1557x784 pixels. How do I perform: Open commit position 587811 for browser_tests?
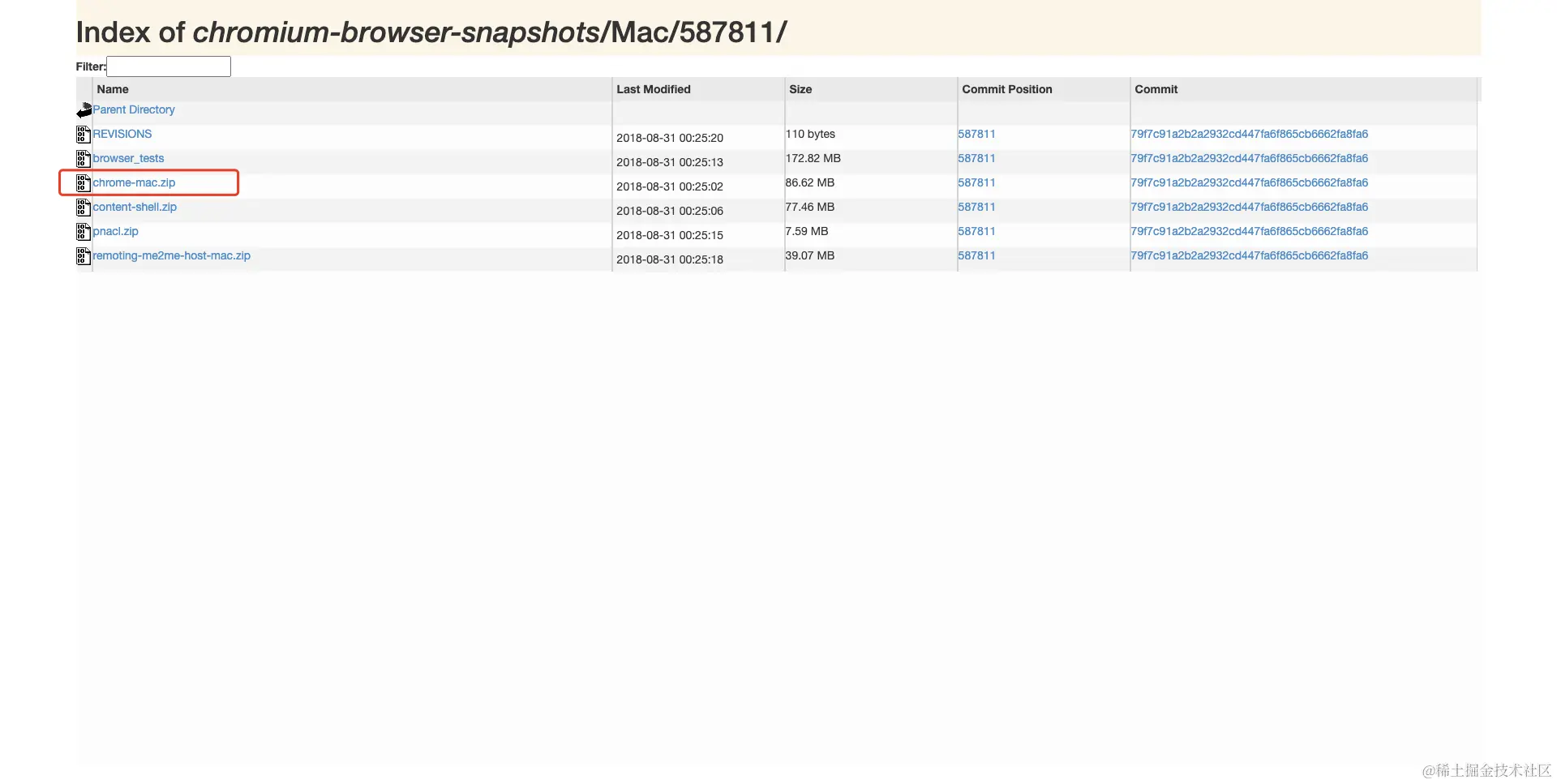point(976,158)
